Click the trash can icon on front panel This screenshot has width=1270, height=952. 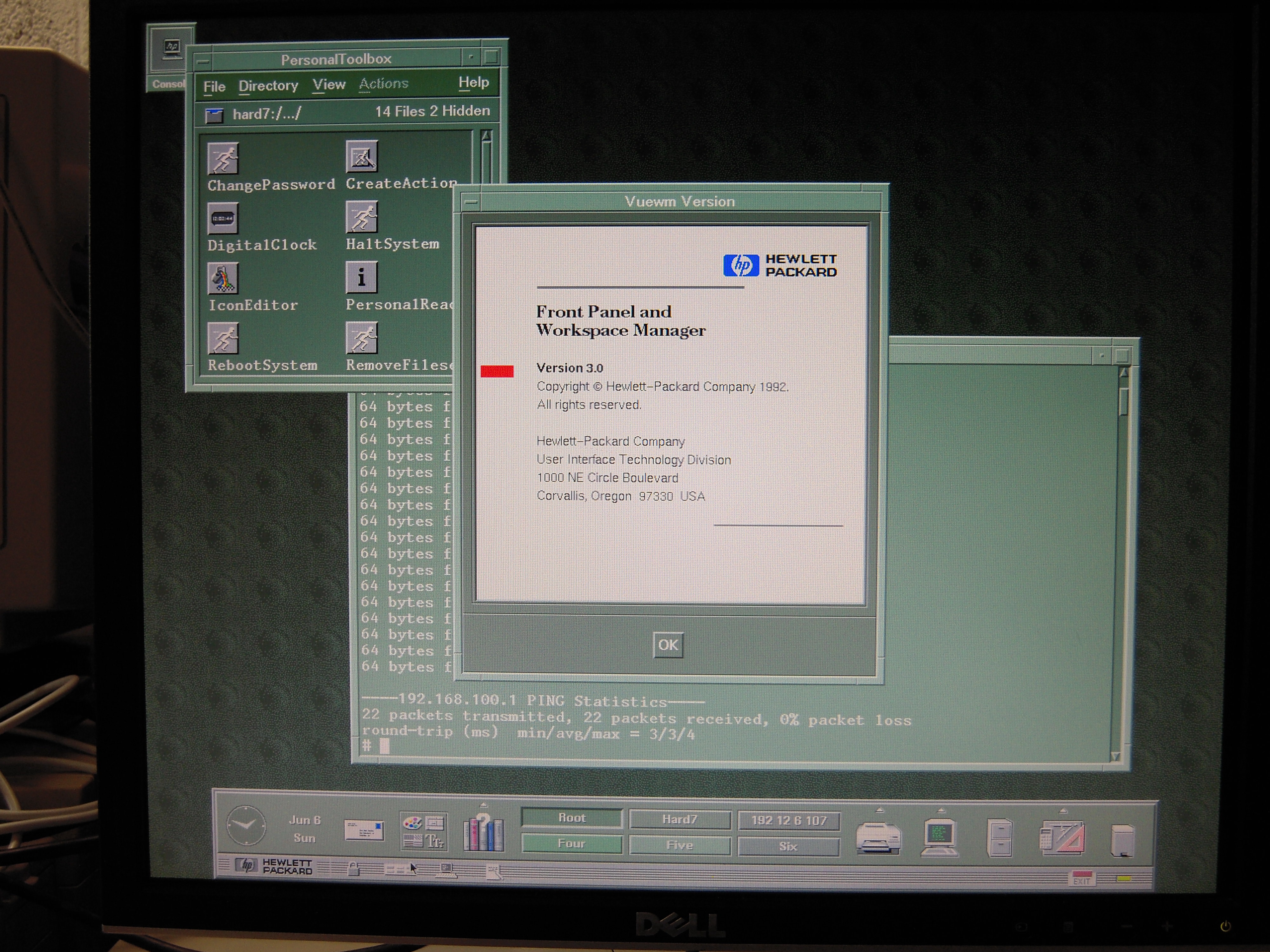1122,840
